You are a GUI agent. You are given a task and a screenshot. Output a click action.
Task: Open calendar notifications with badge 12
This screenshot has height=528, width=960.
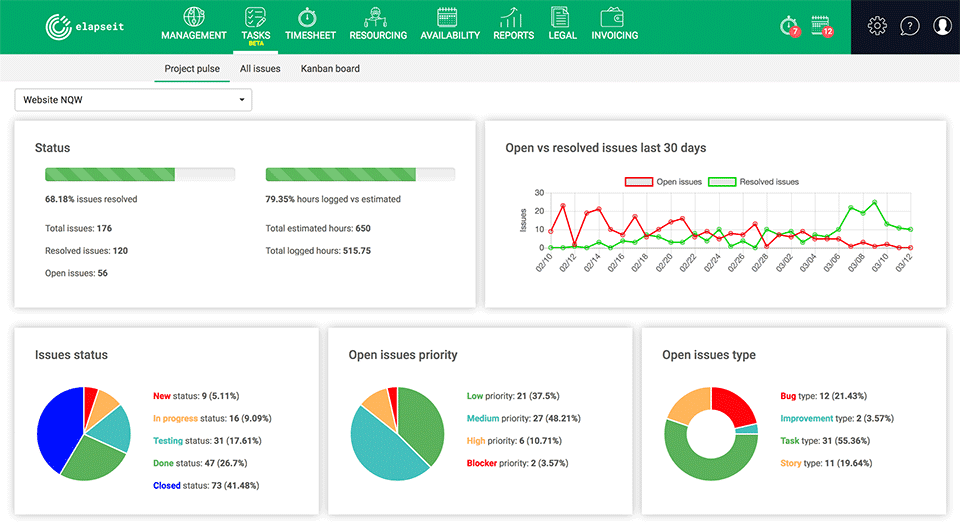tap(821, 26)
